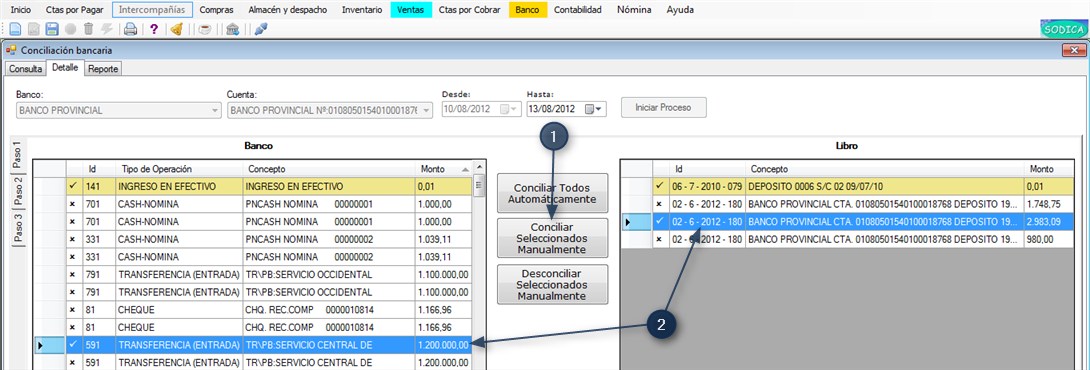Switch to the Reporte tab
1090x370 pixels.
coord(103,70)
